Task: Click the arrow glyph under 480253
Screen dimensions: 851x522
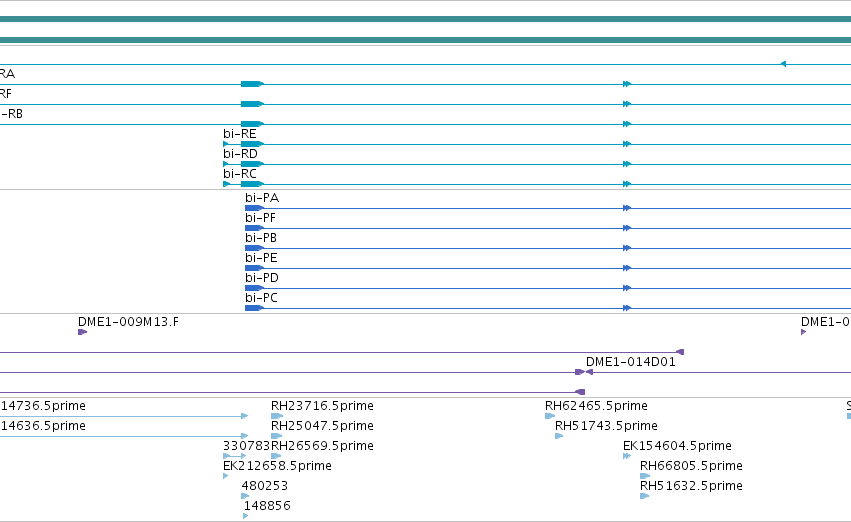Action: click(x=245, y=496)
